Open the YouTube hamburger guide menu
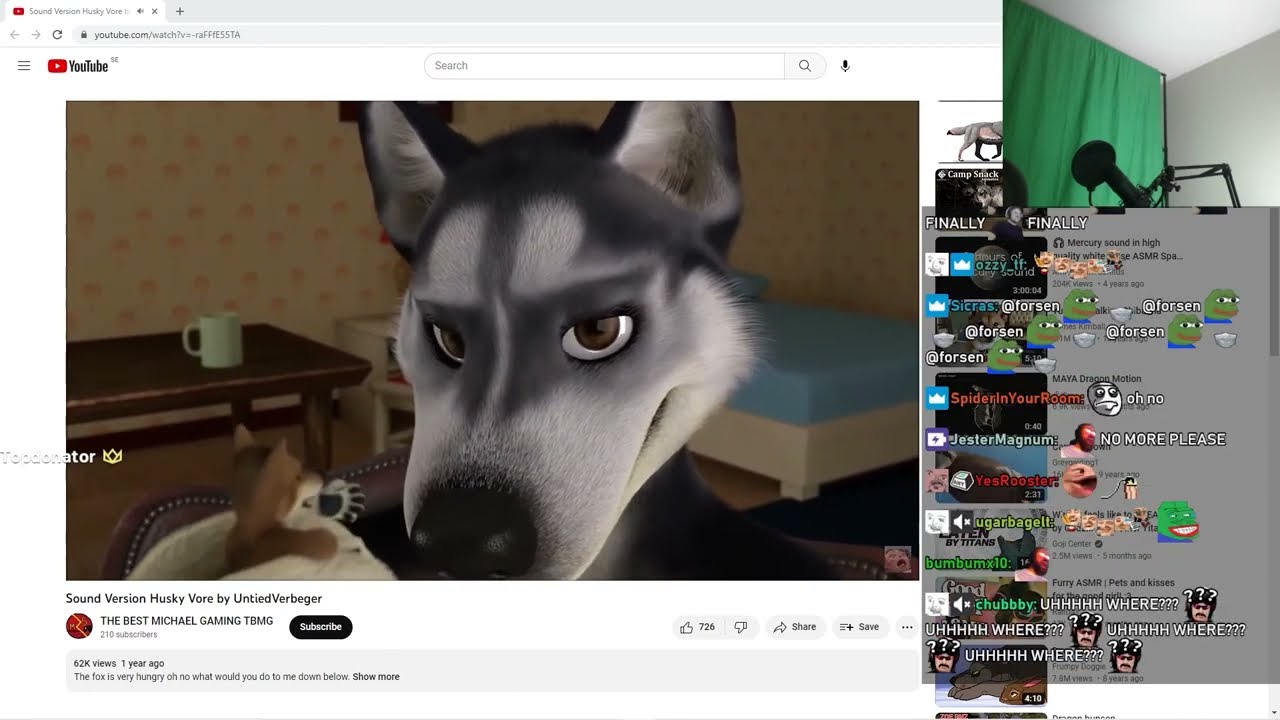The height and width of the screenshot is (720, 1280). [x=24, y=66]
